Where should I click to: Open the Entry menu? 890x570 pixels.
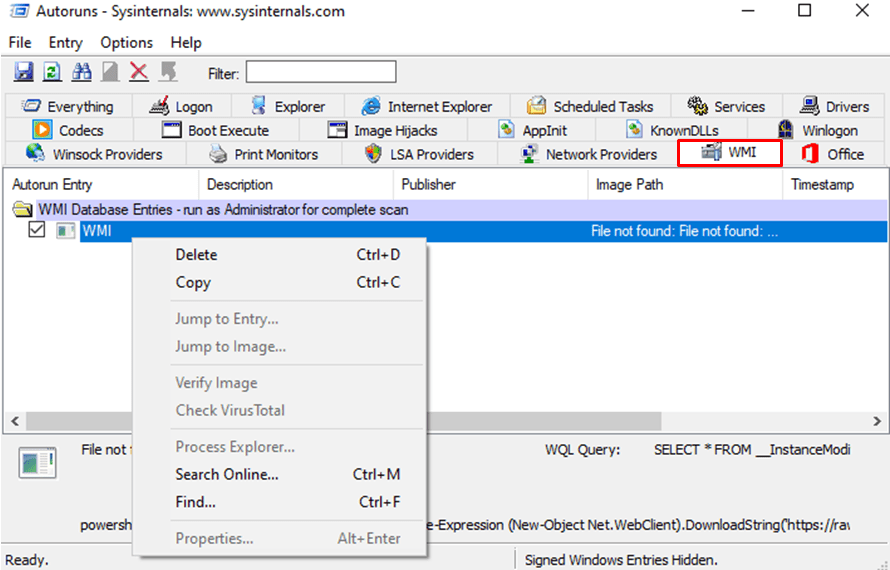pyautogui.click(x=65, y=43)
